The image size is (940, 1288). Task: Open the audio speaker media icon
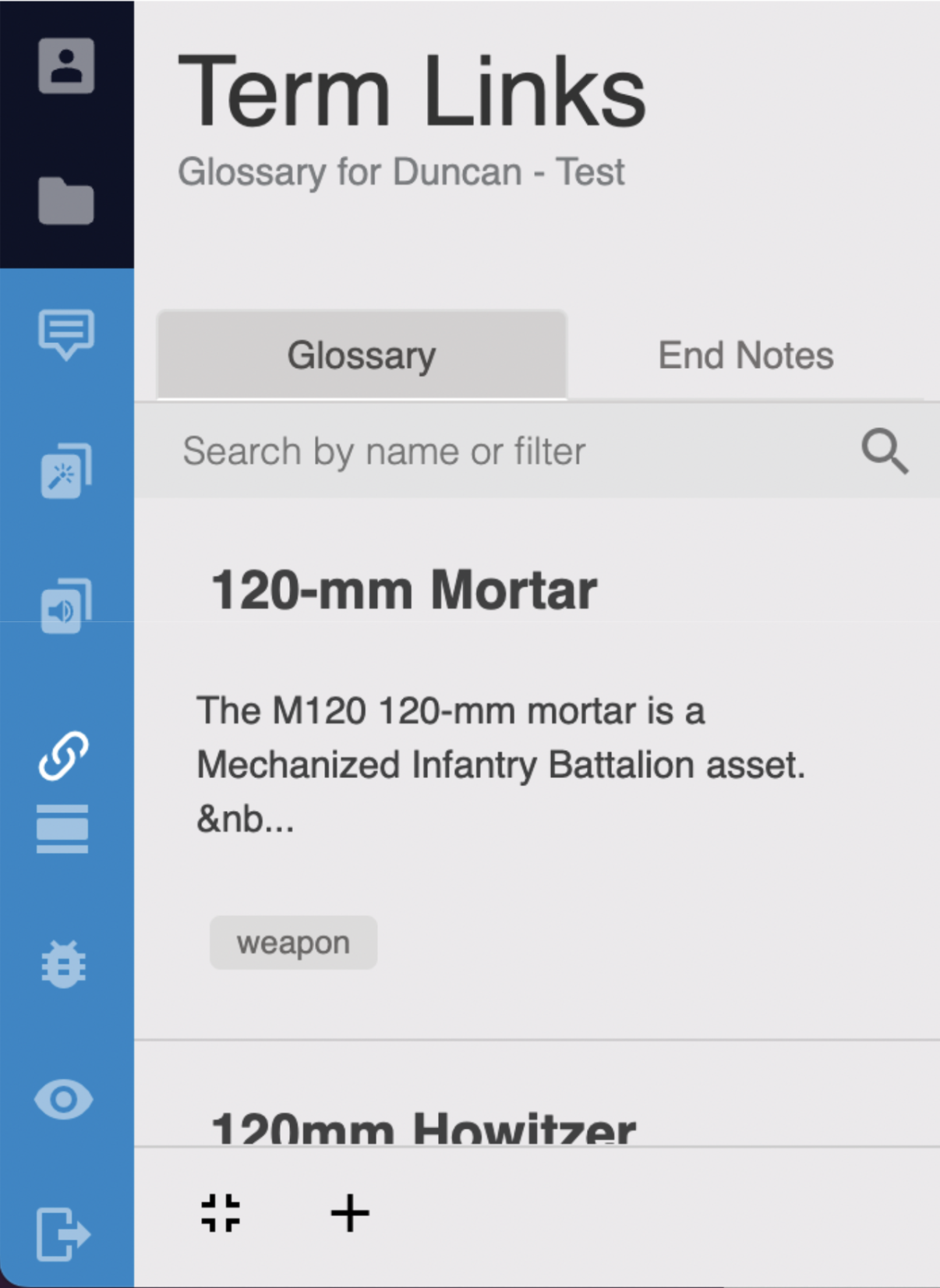[66, 606]
